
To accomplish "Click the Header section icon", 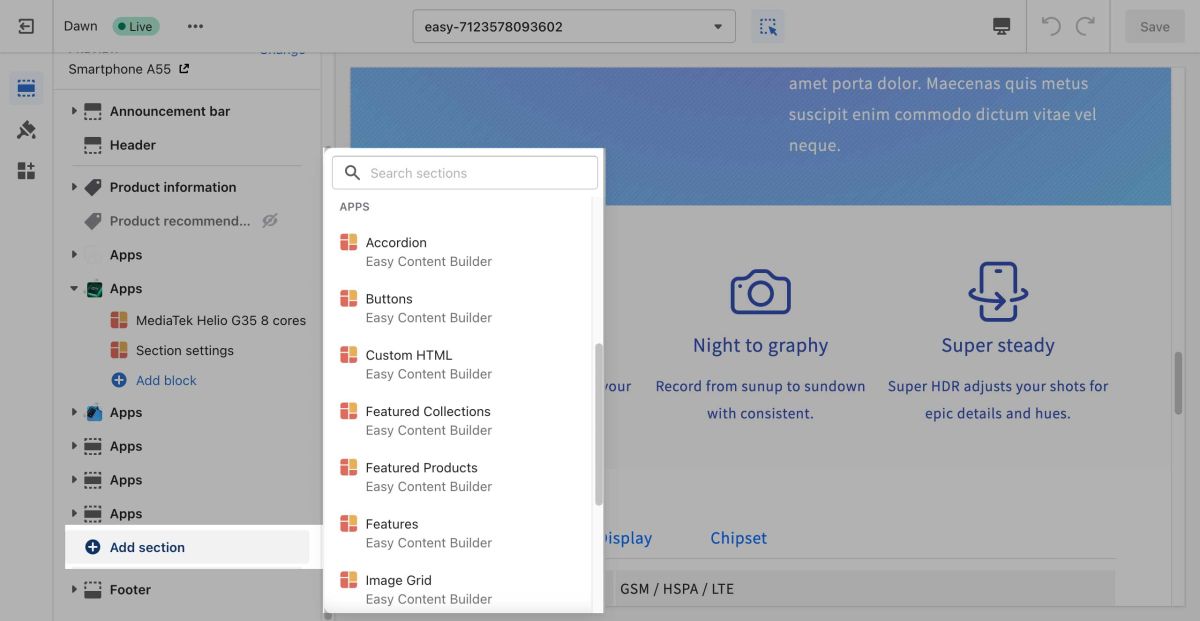I will [x=93, y=145].
